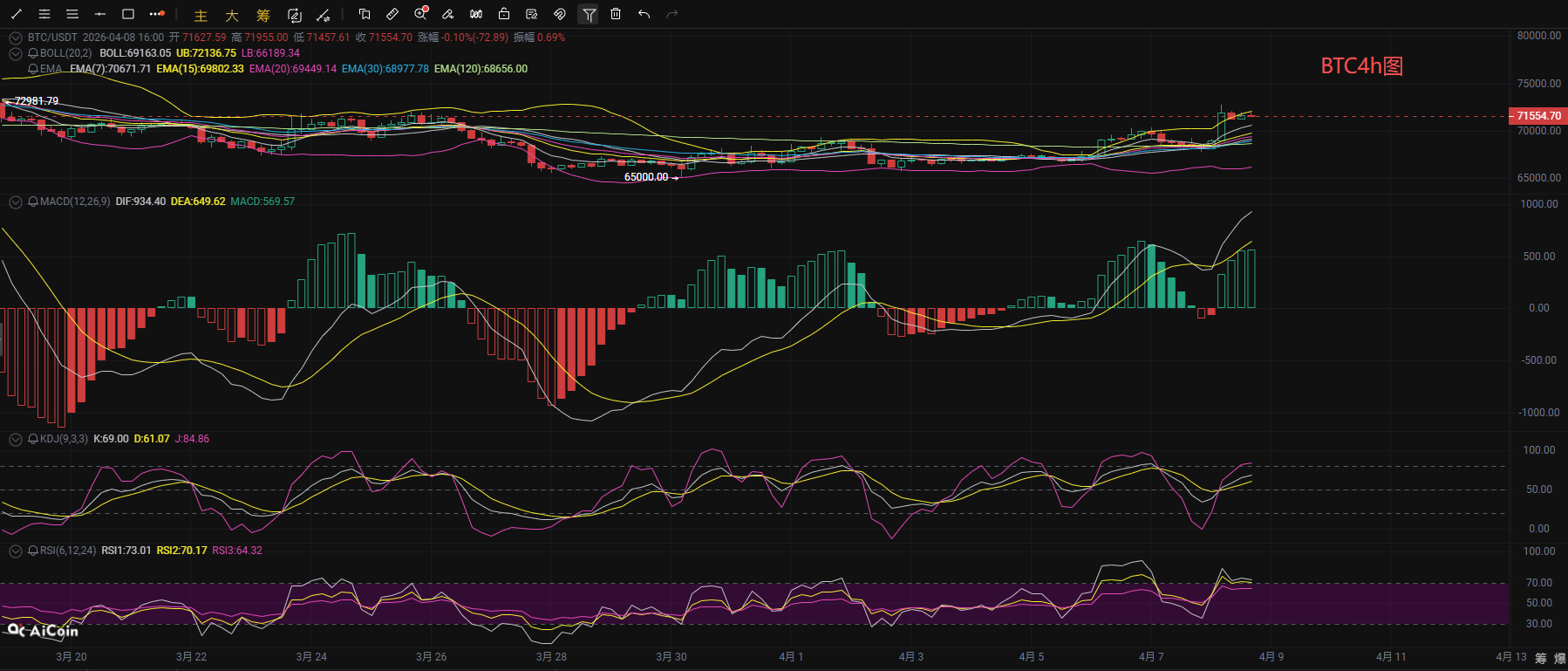Undo the last drawing action
Screen dimensions: 1568x671
pyautogui.click(x=644, y=14)
